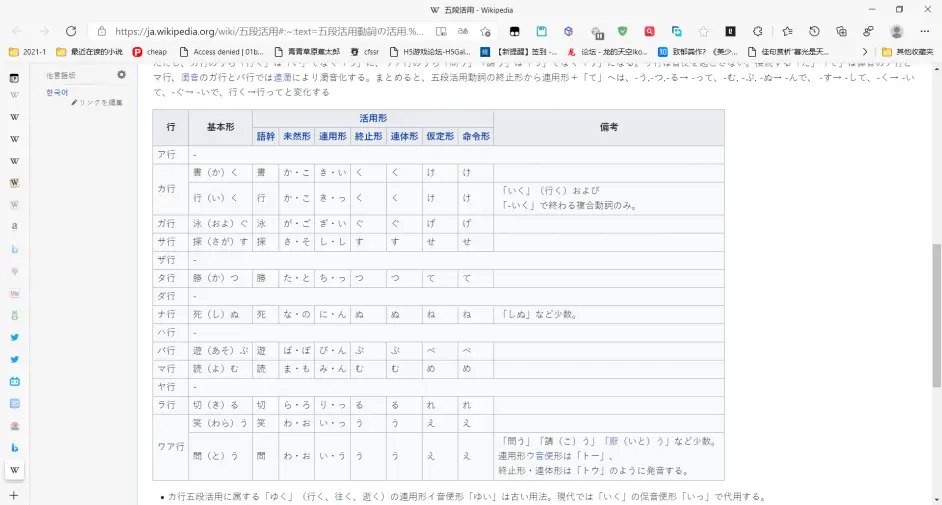Open Settings and more menu
This screenshot has height=505, width=942.
point(924,31)
